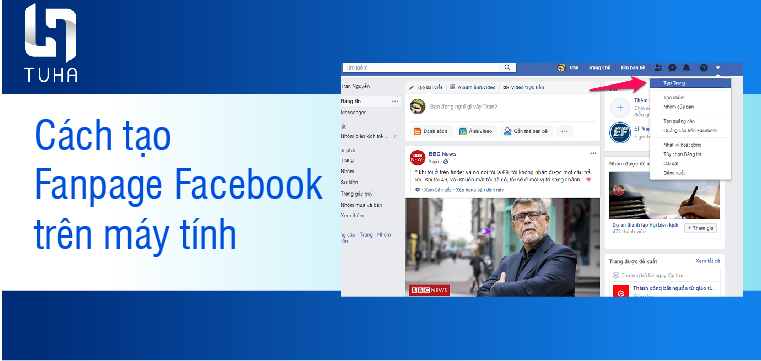
Task: Switch to the "Album ảnh/video" composer tab
Action: pyautogui.click(x=473, y=87)
